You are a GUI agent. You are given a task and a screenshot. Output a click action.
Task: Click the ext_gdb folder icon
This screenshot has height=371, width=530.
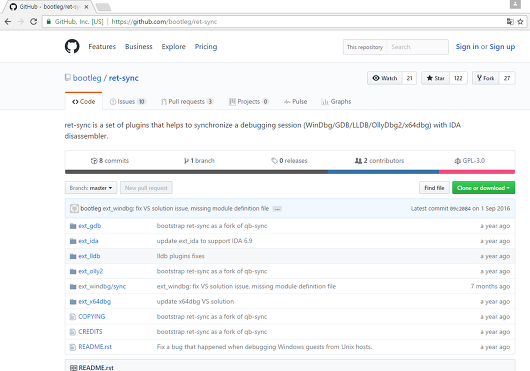pyautogui.click(x=73, y=226)
